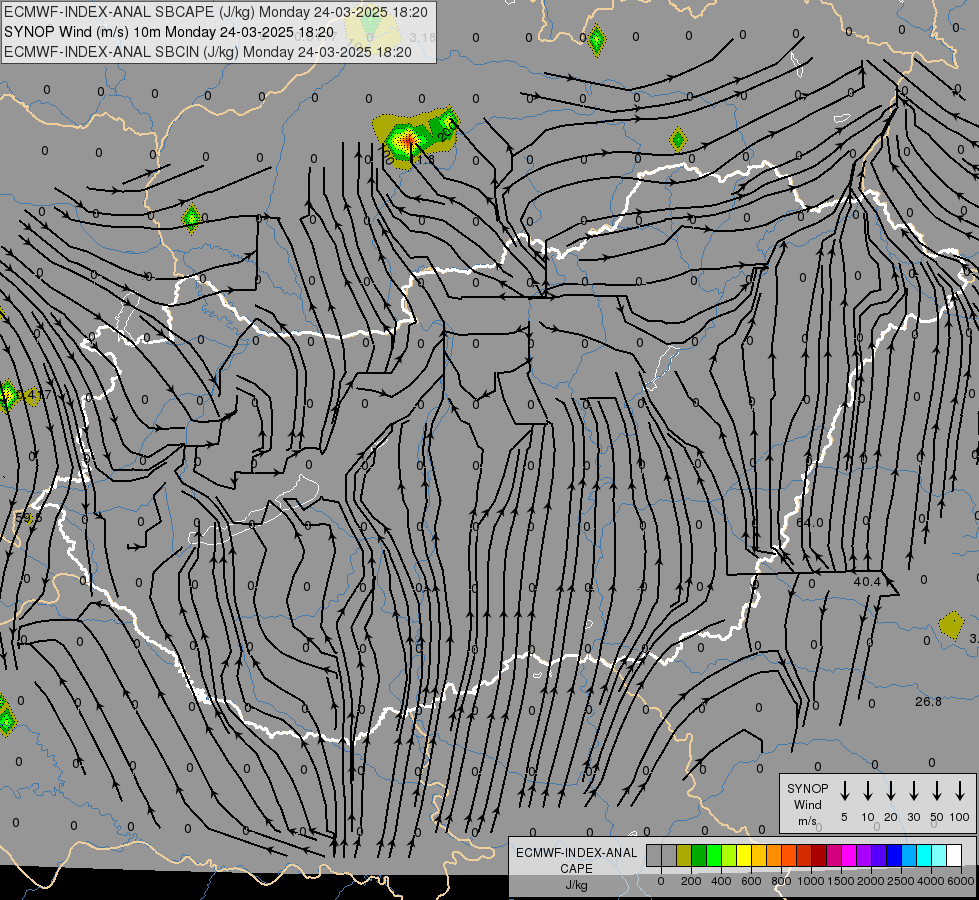
Task: Click the '1000' label on the CAPE scale
Action: pos(811,881)
